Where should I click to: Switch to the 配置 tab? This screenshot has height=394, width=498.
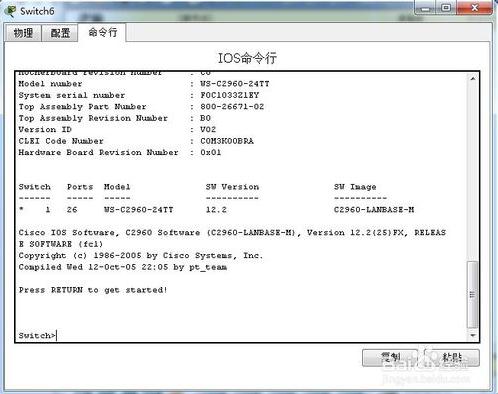coord(60,33)
